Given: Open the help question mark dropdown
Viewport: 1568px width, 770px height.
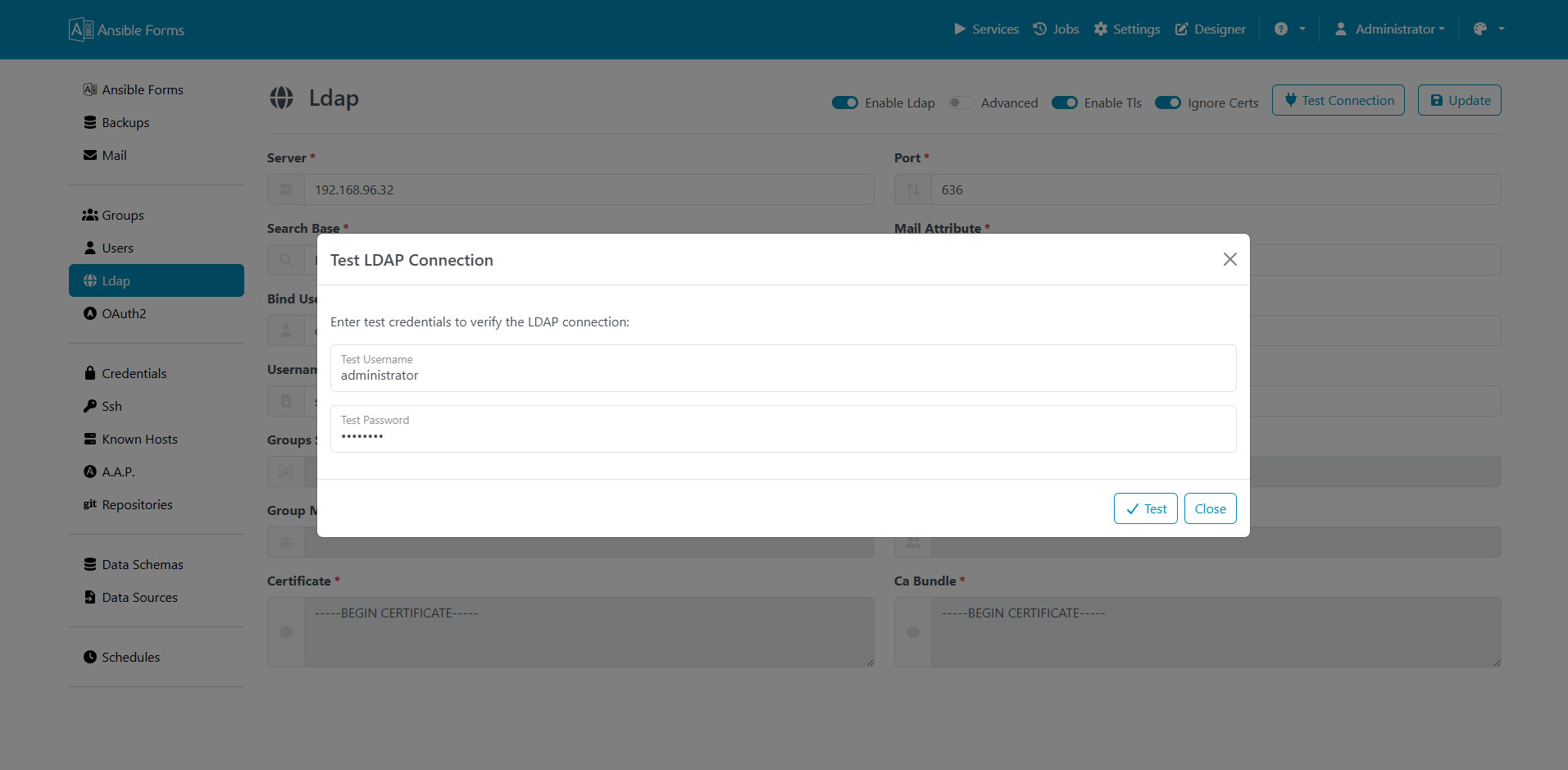Looking at the screenshot, I should point(1288,29).
